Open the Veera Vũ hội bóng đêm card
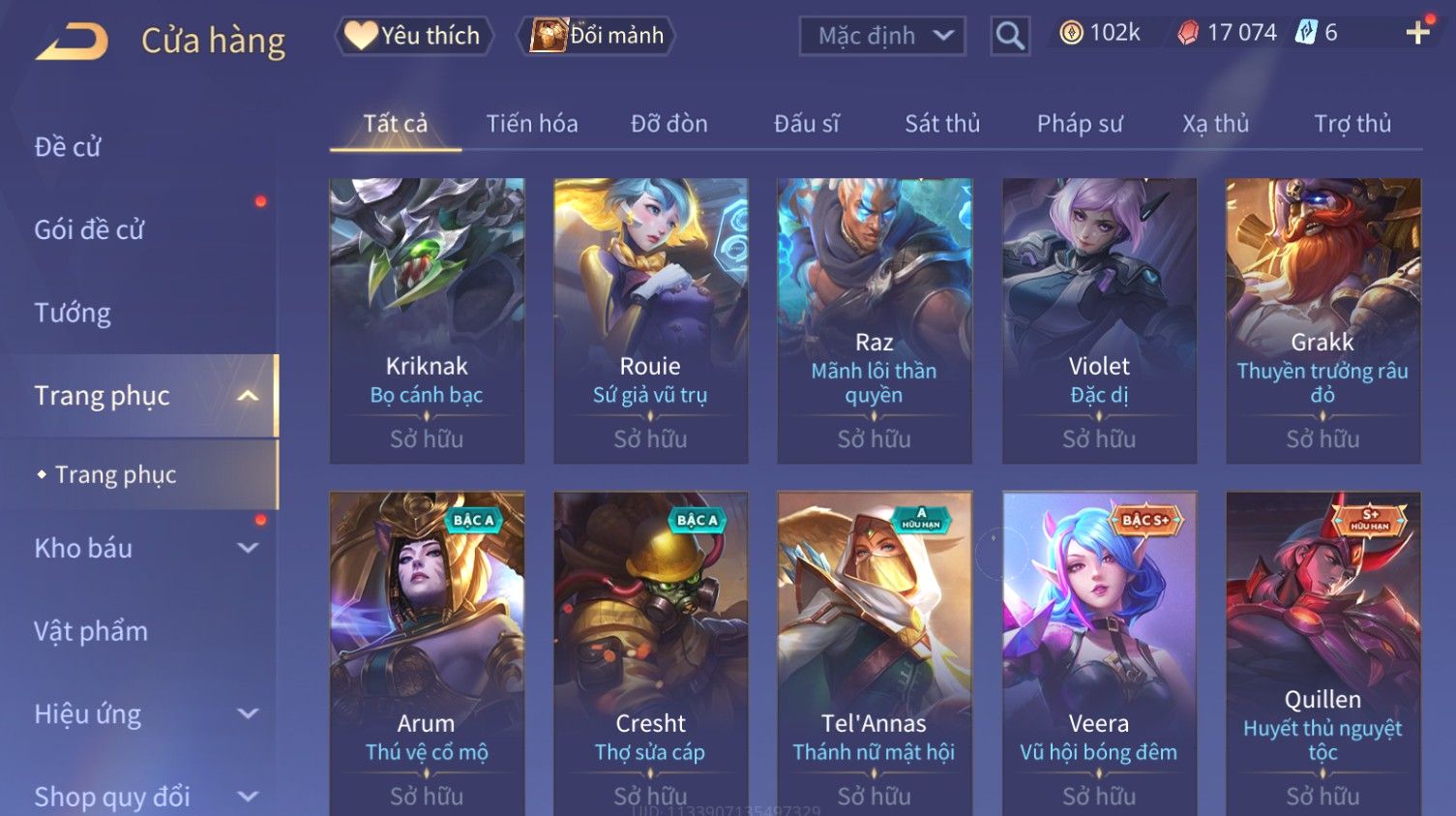Image resolution: width=1456 pixels, height=816 pixels. pos(1099,653)
